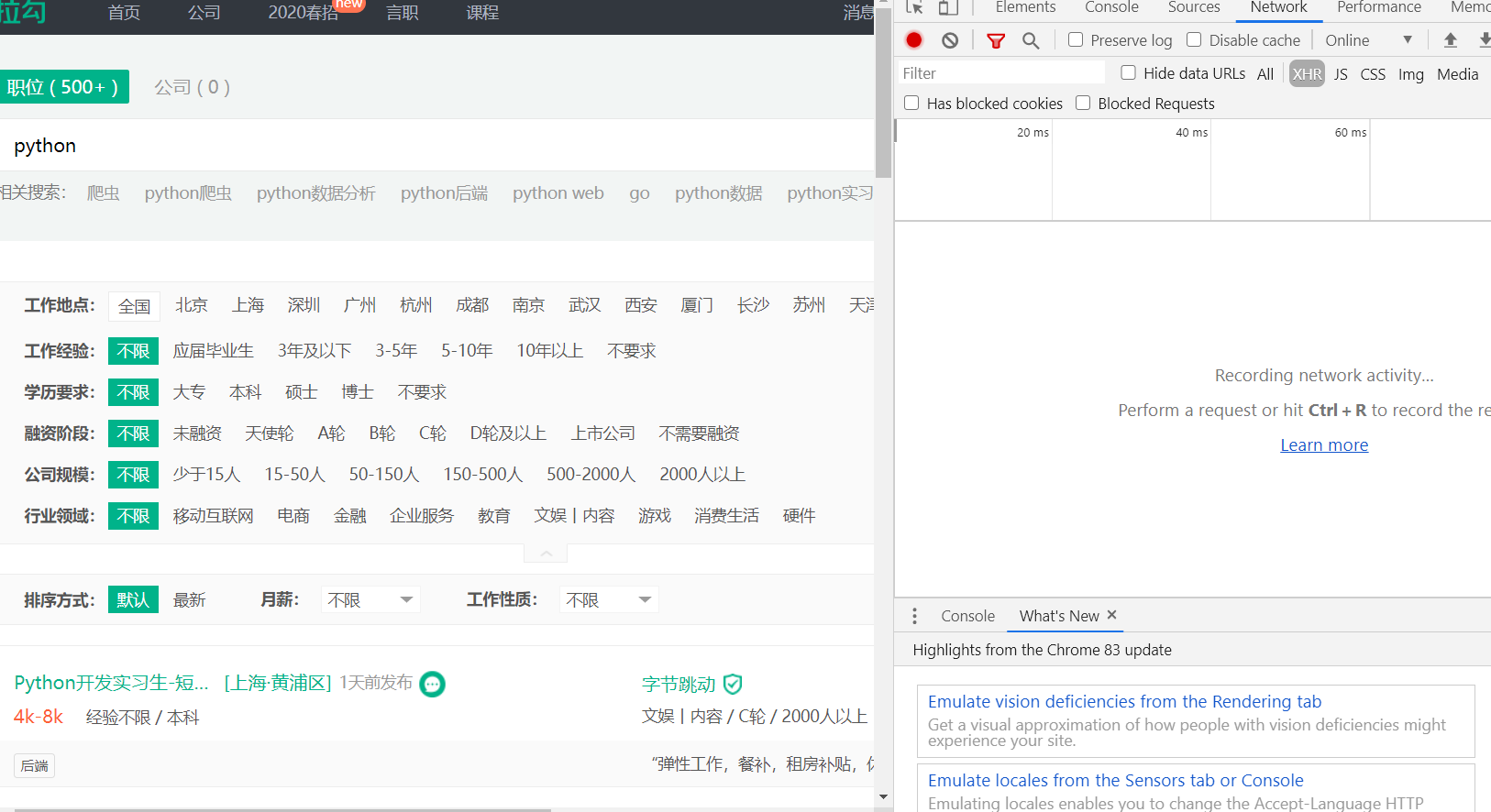Image resolution: width=1491 pixels, height=812 pixels.
Task: Click the Learn more link
Action: tap(1324, 445)
